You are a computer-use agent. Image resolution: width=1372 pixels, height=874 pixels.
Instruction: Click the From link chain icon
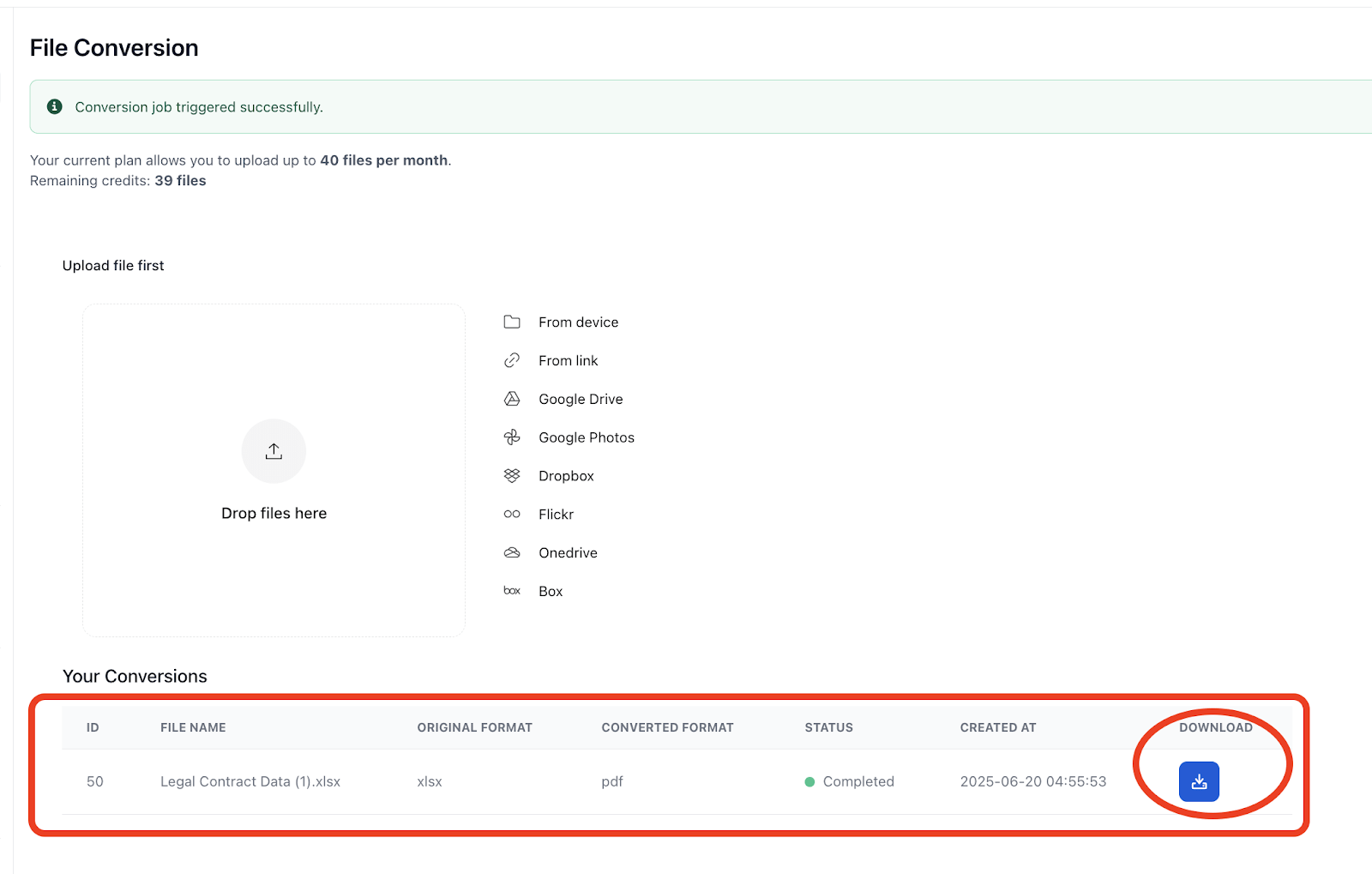click(x=512, y=360)
